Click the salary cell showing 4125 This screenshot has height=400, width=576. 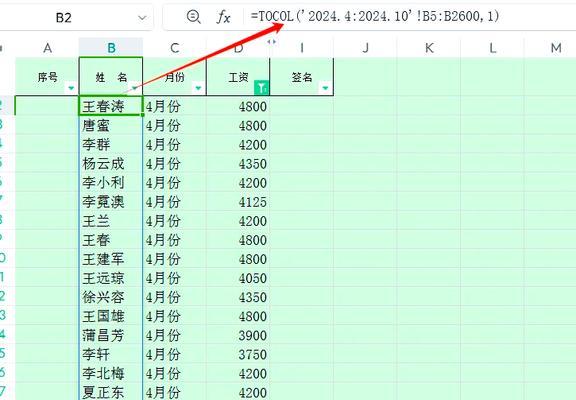[x=238, y=202]
